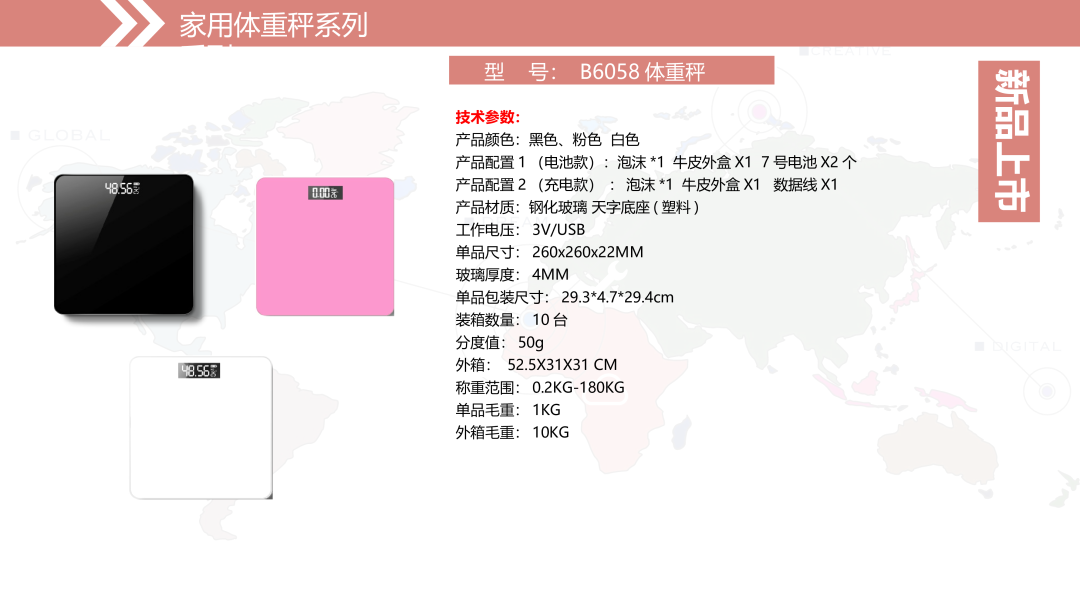Click the 单品尺寸 260x260x22MM line

pyautogui.click(x=549, y=252)
